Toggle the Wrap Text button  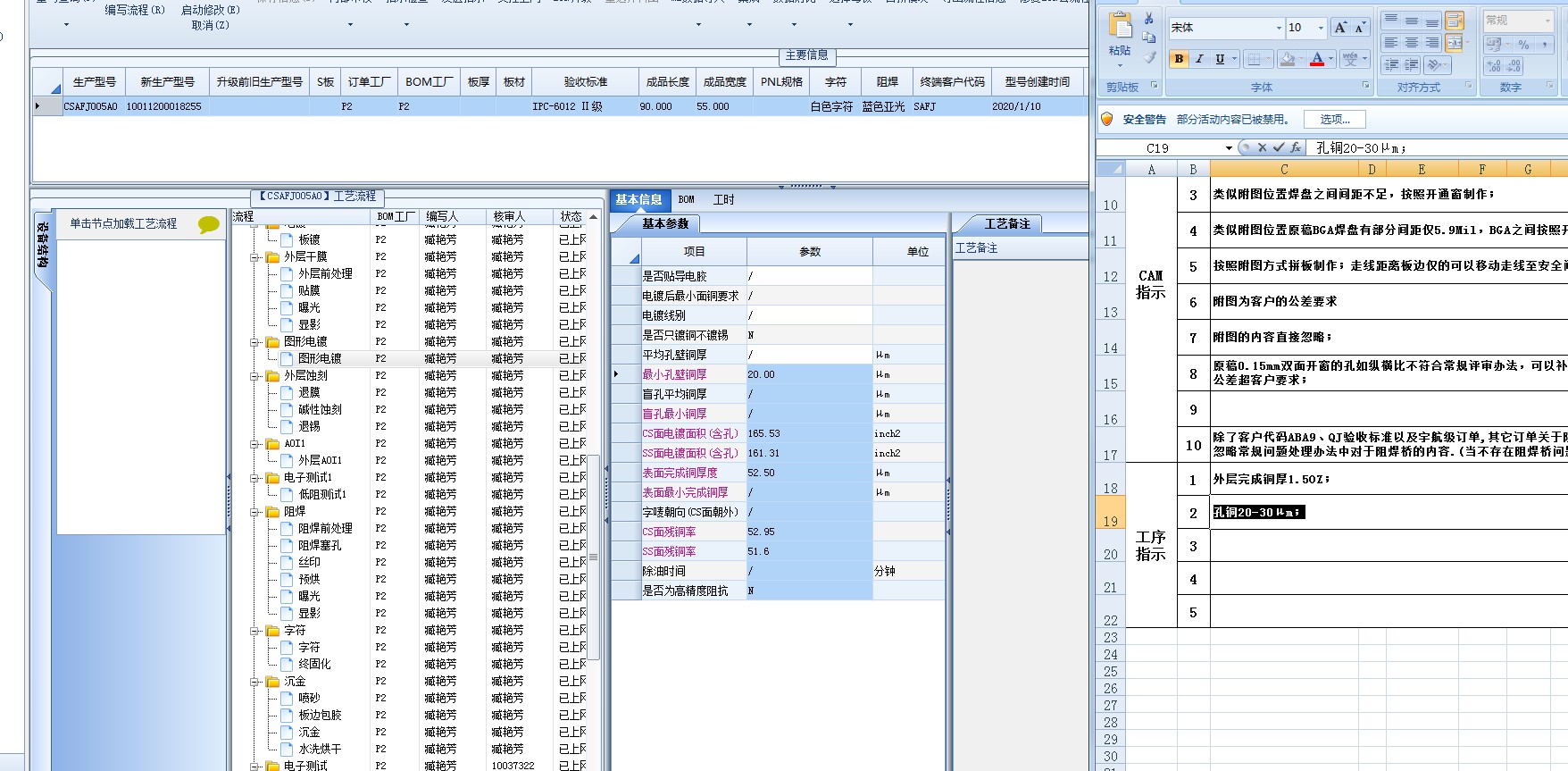click(1455, 21)
